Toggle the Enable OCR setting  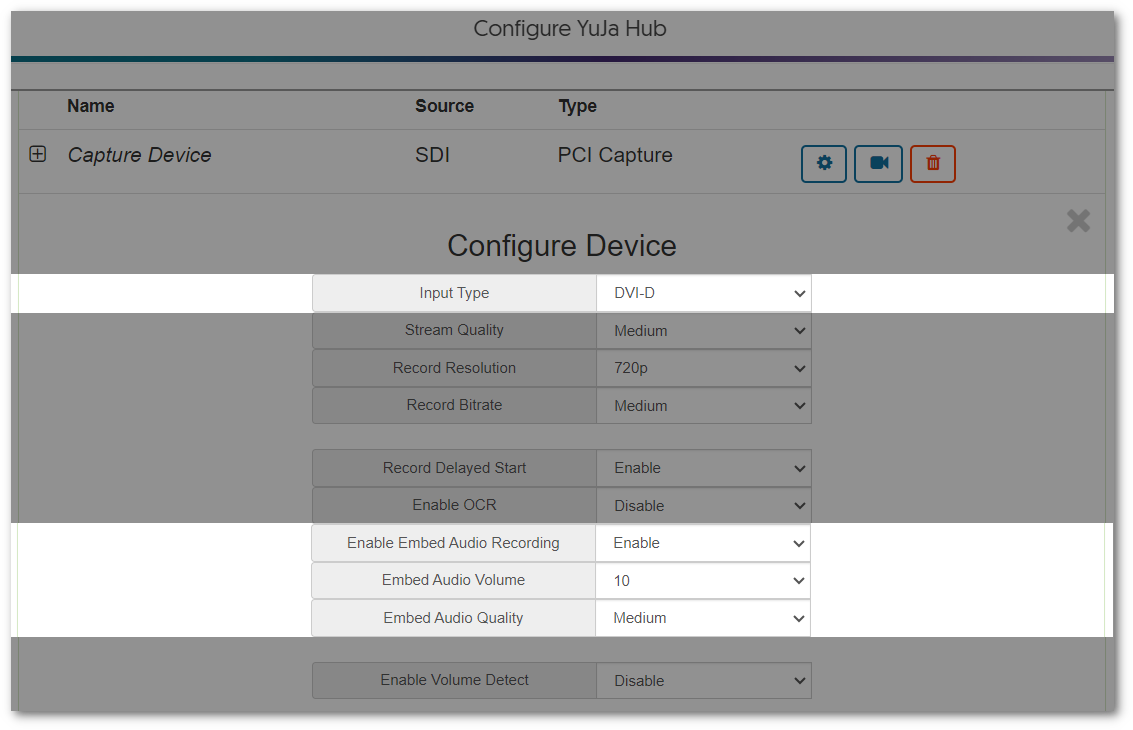[x=703, y=505]
